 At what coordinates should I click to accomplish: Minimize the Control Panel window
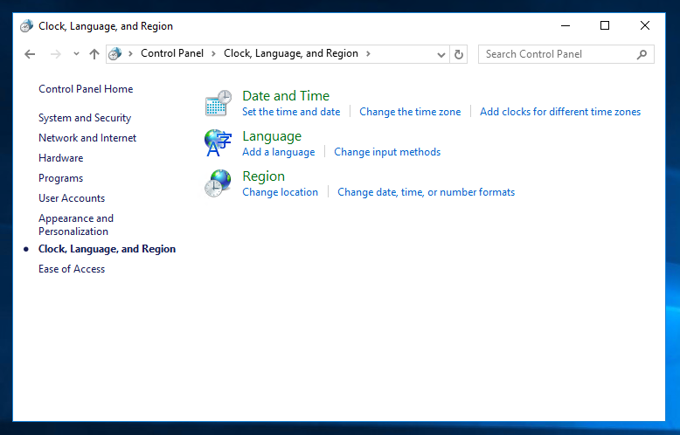point(565,26)
